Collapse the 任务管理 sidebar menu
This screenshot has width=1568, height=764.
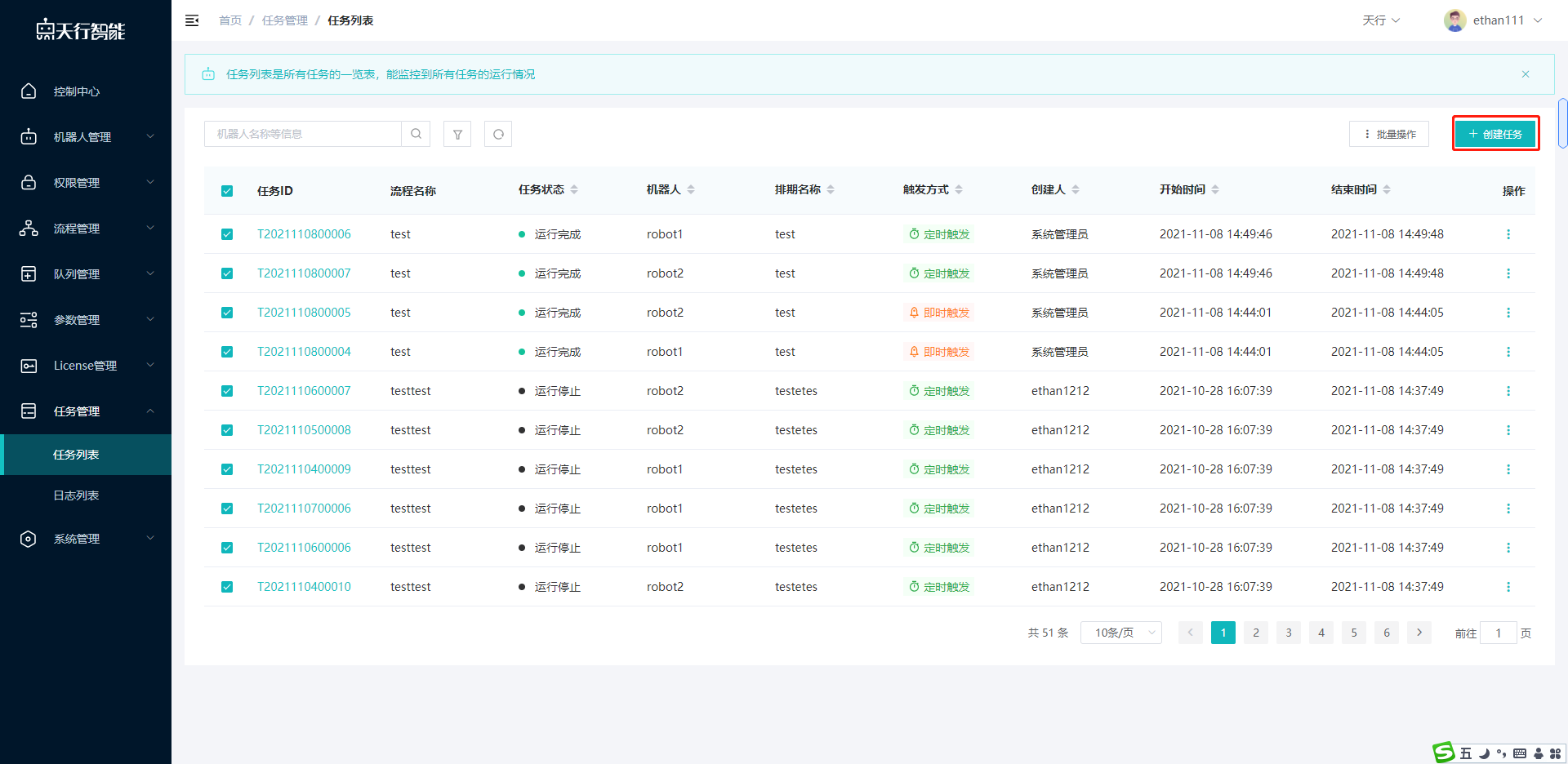[86, 411]
